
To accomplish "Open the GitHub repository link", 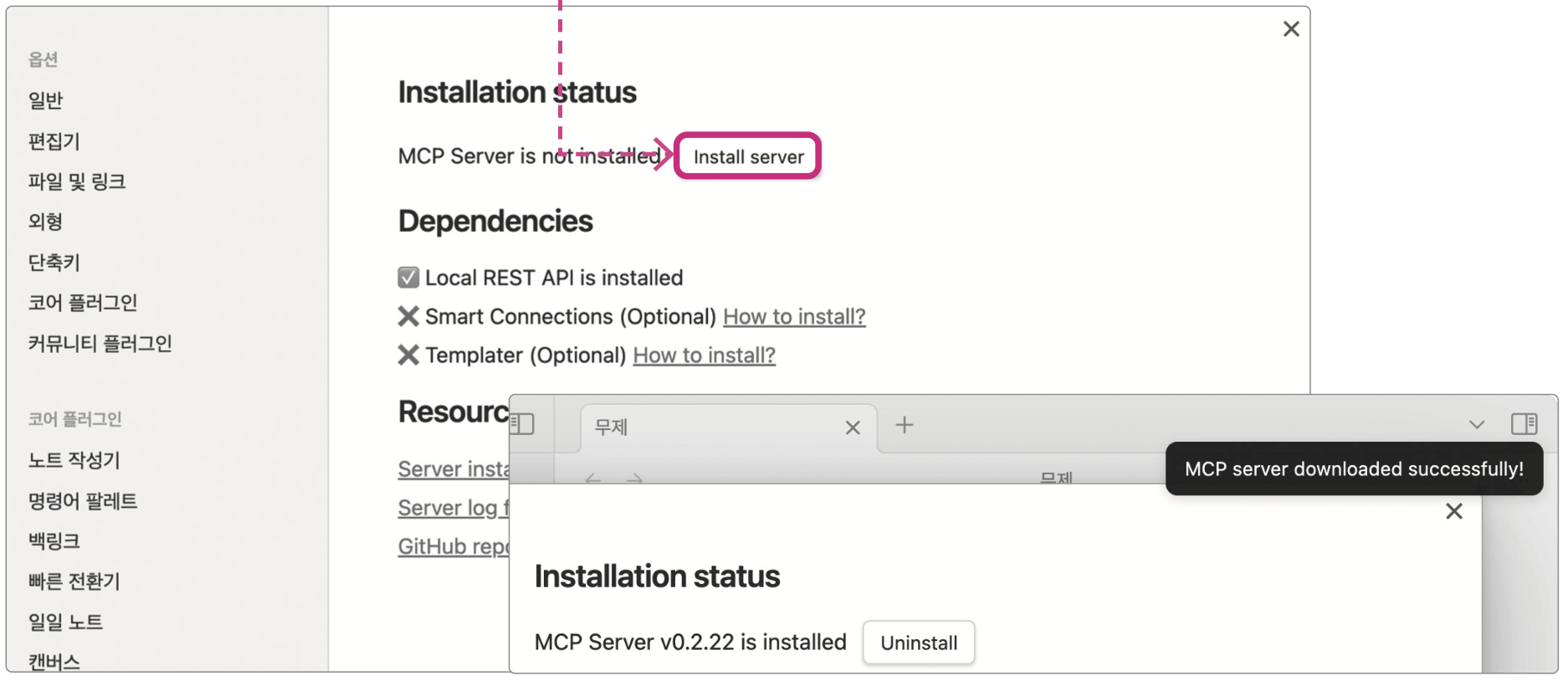I will 453,546.
